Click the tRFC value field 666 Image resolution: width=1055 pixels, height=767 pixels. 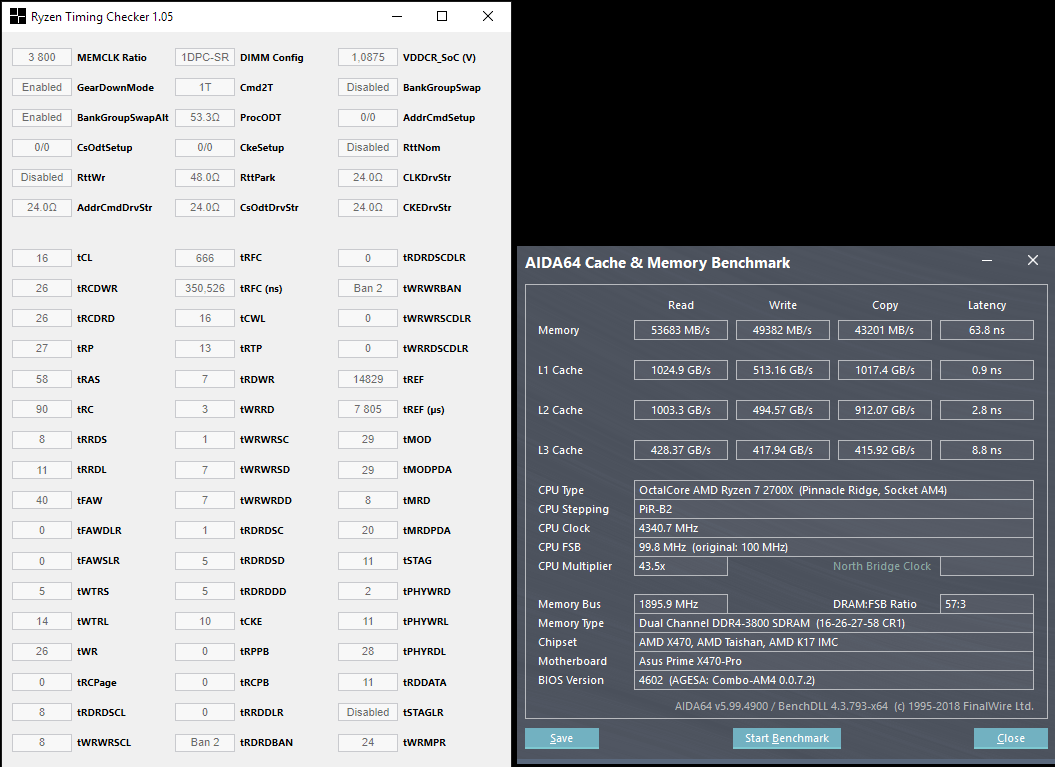pyautogui.click(x=205, y=258)
